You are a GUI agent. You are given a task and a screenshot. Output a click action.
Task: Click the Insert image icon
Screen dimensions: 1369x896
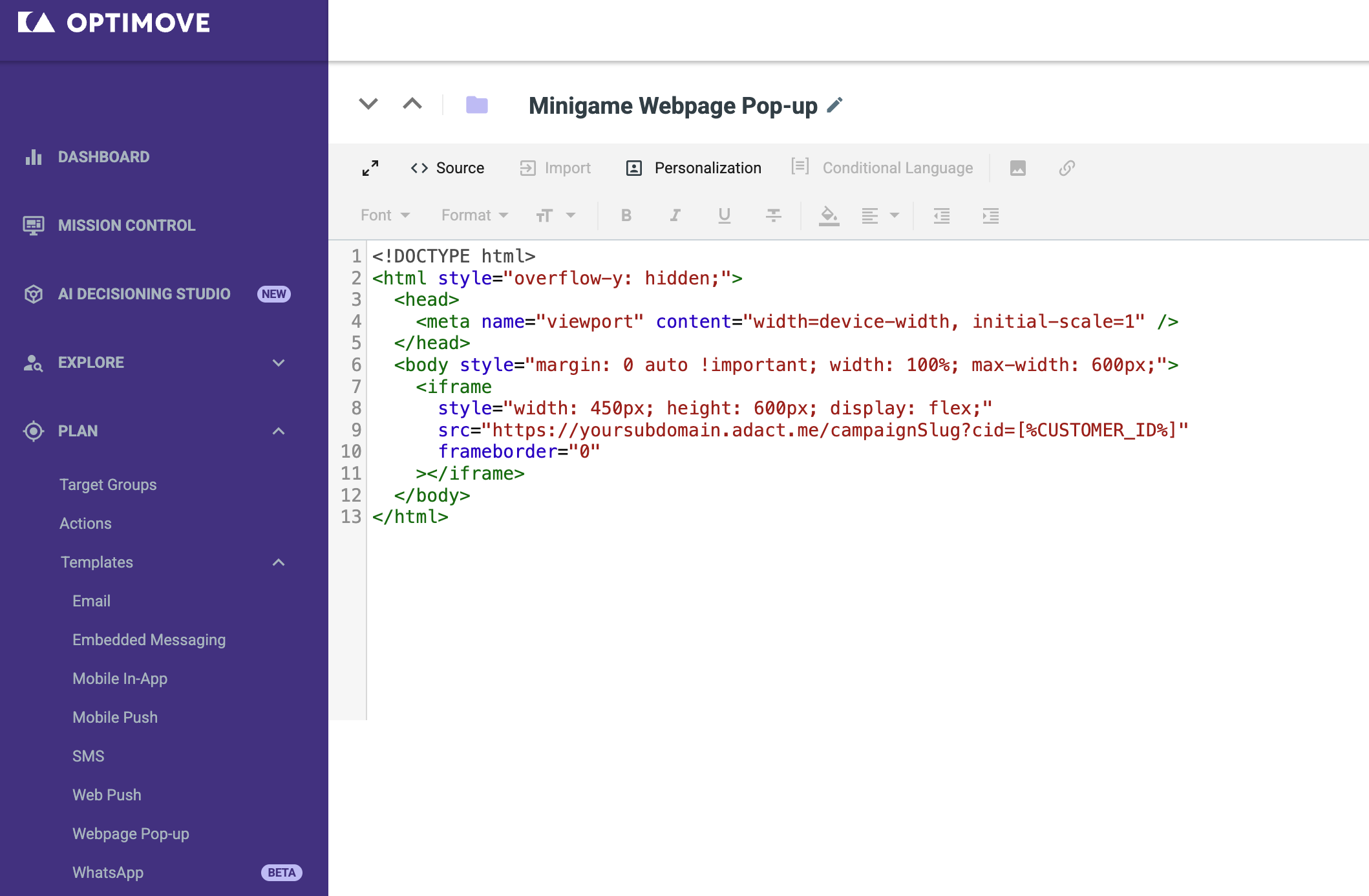point(1018,168)
